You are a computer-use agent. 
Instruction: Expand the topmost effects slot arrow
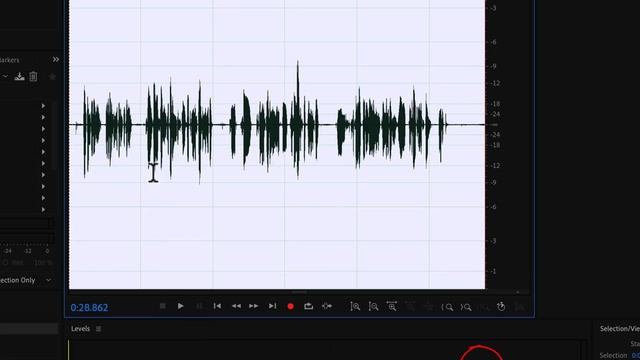[43, 106]
